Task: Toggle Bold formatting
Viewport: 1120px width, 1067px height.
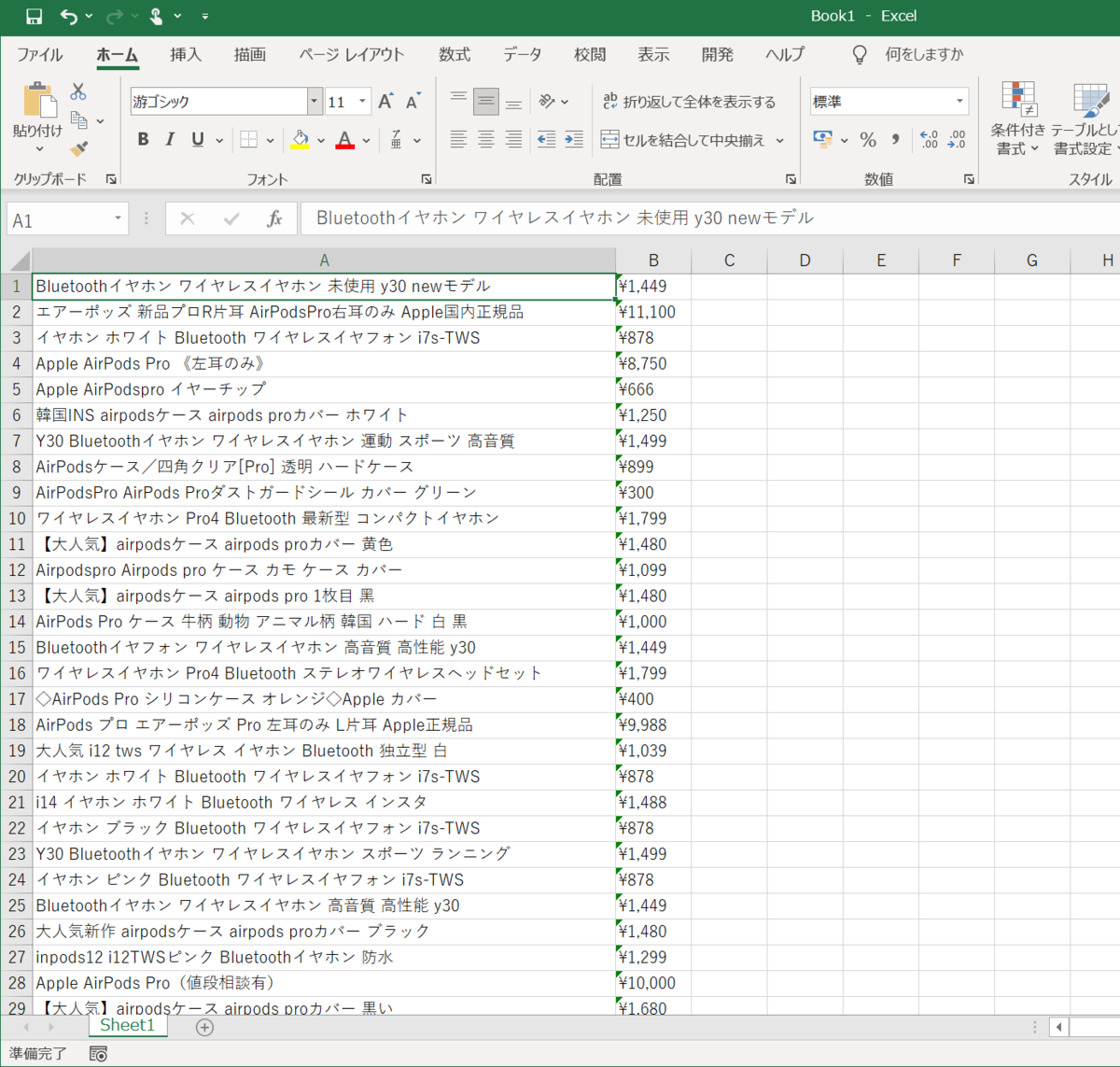Action: [x=143, y=140]
